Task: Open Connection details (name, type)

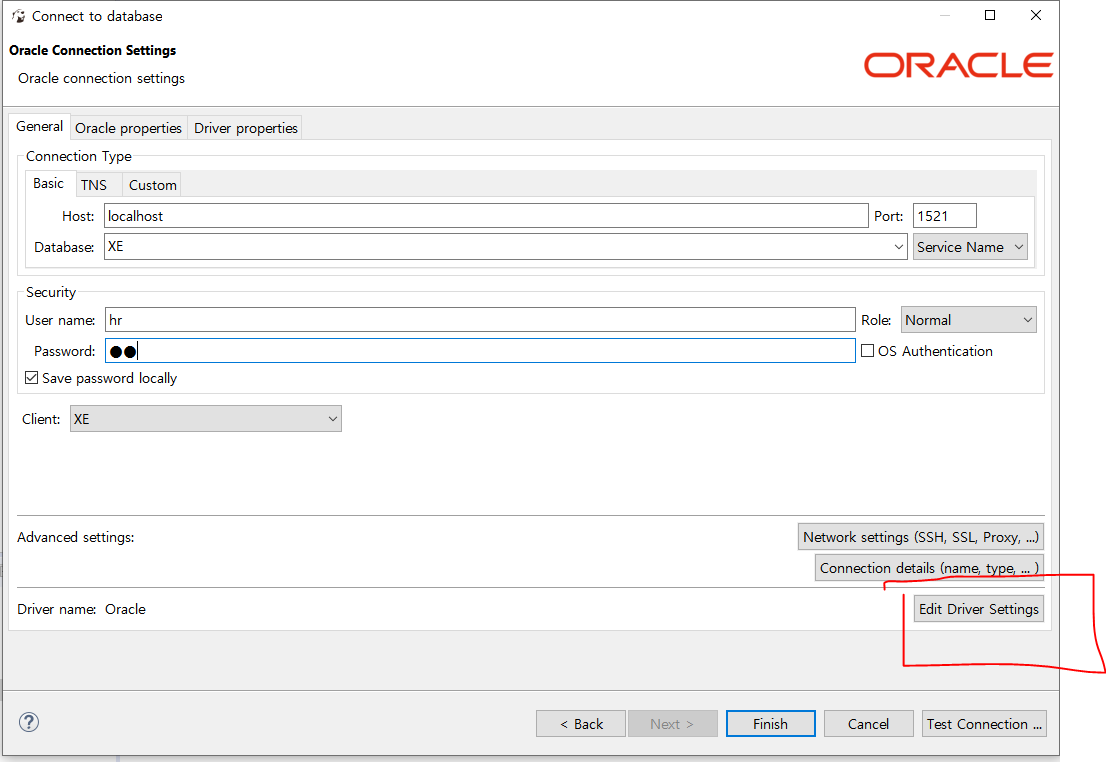Action: (x=929, y=568)
